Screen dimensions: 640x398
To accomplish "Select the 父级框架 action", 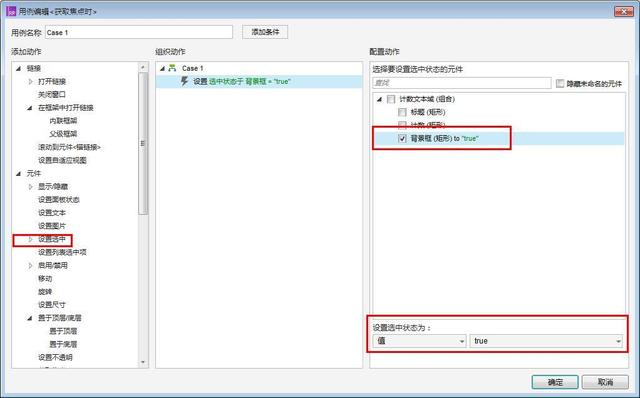I will point(63,134).
